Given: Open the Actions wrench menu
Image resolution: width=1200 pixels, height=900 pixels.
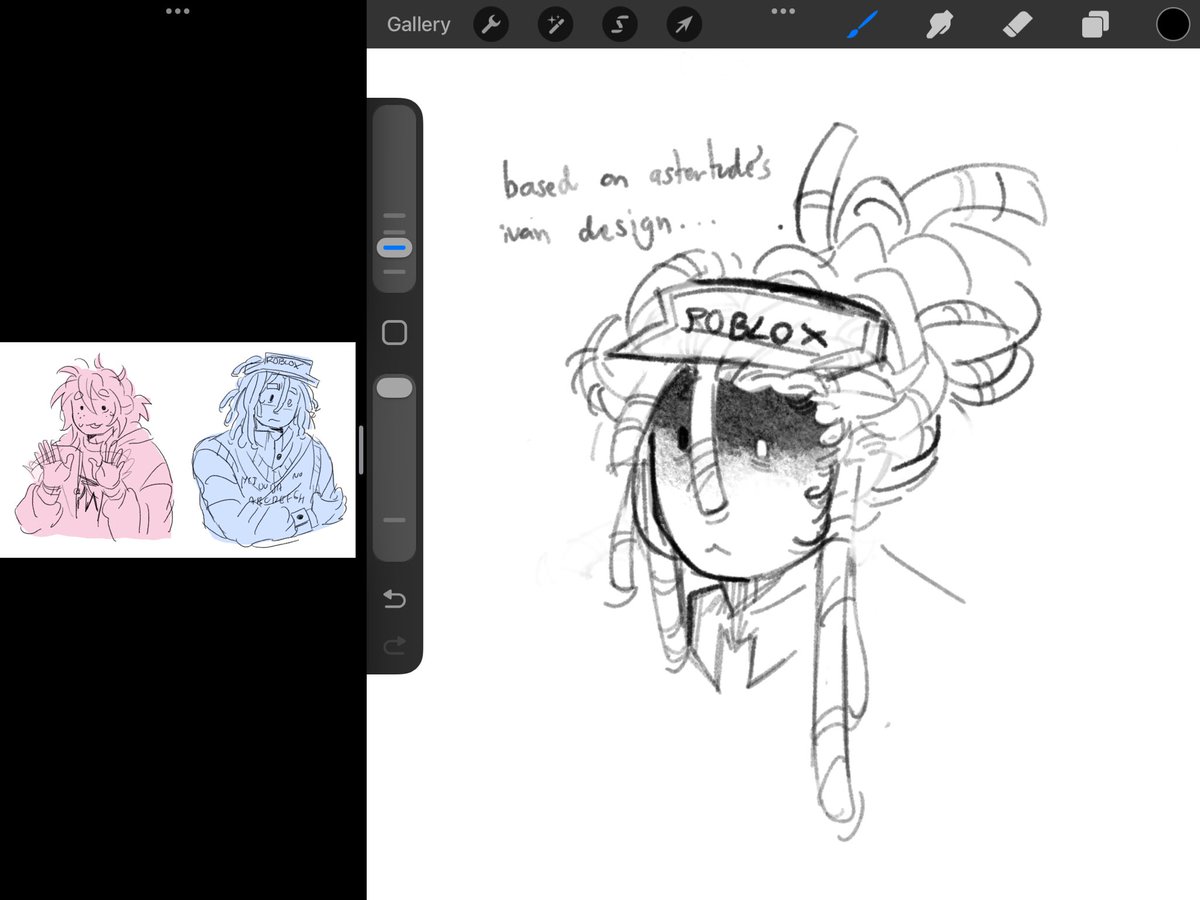Looking at the screenshot, I should pos(490,24).
